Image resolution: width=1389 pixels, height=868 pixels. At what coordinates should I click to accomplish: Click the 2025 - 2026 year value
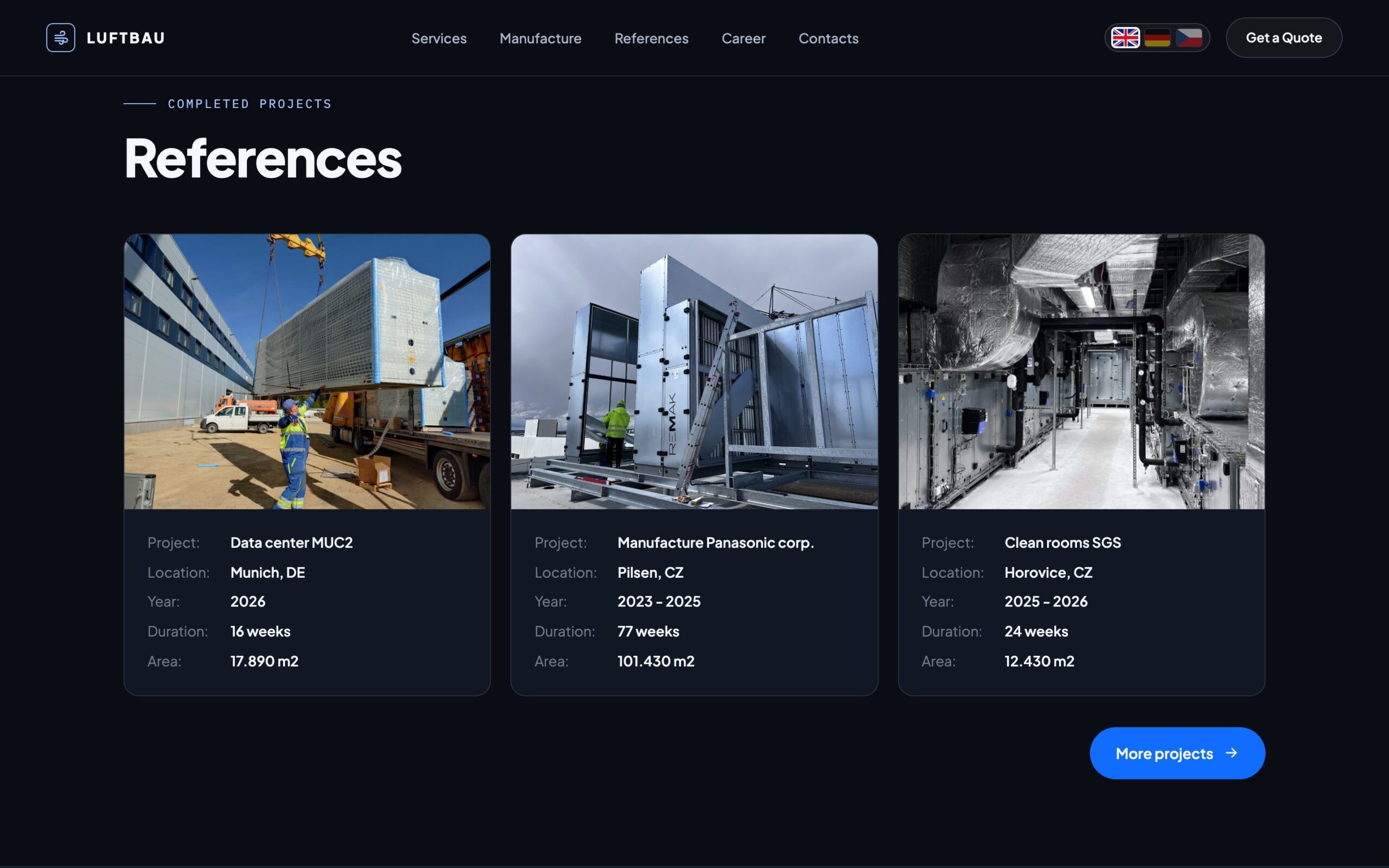(x=1046, y=602)
